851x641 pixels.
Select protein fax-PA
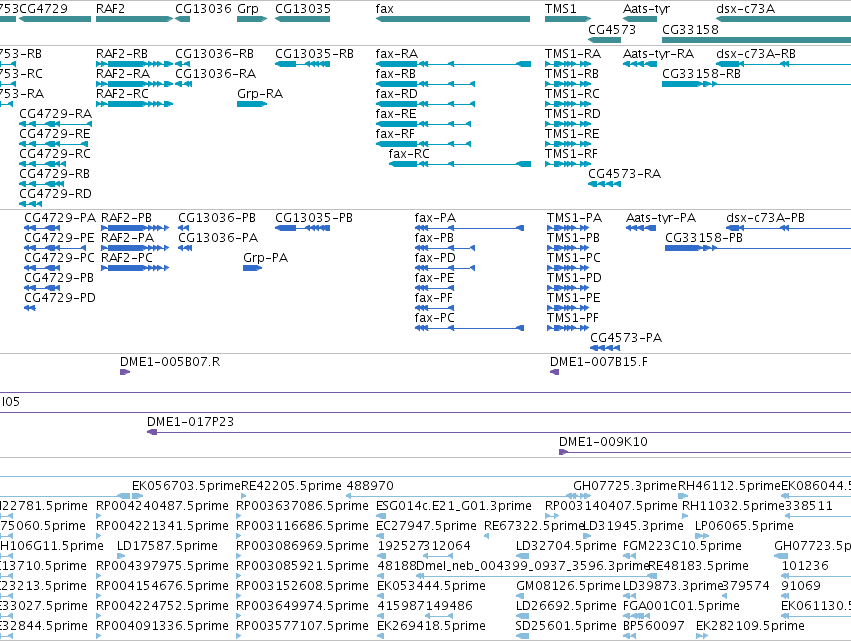pyautogui.click(x=469, y=228)
